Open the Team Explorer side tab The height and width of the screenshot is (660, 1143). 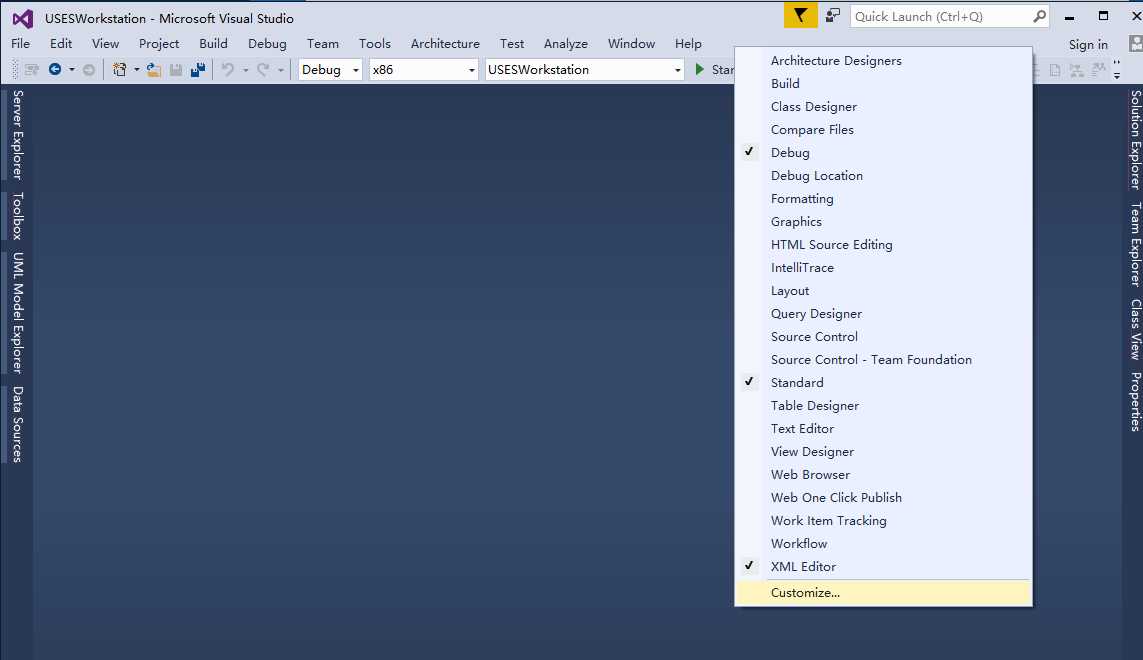point(1135,244)
